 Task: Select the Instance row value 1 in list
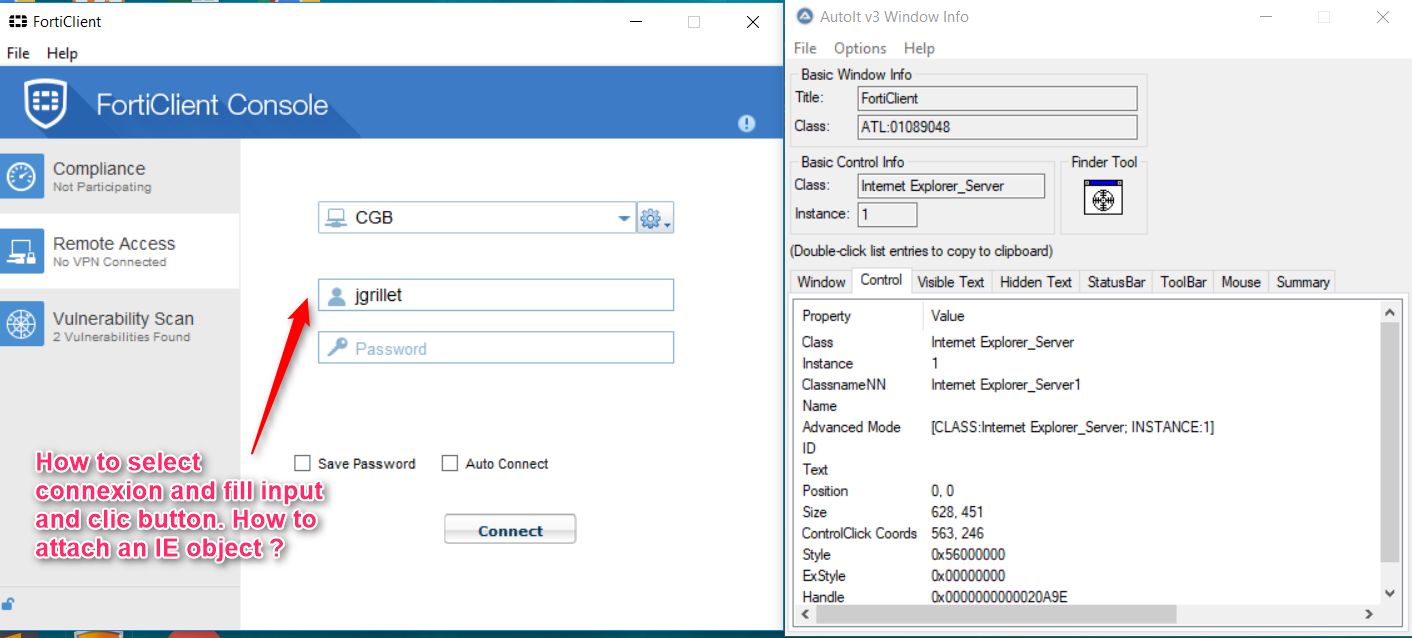pyautogui.click(x=935, y=363)
